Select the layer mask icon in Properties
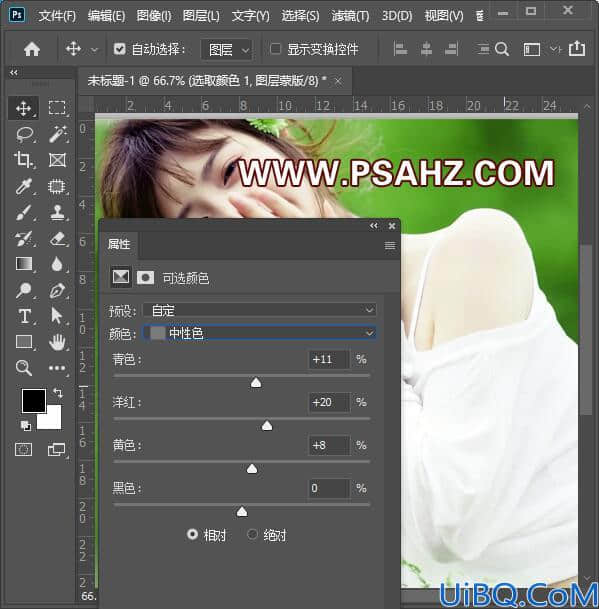 (145, 278)
